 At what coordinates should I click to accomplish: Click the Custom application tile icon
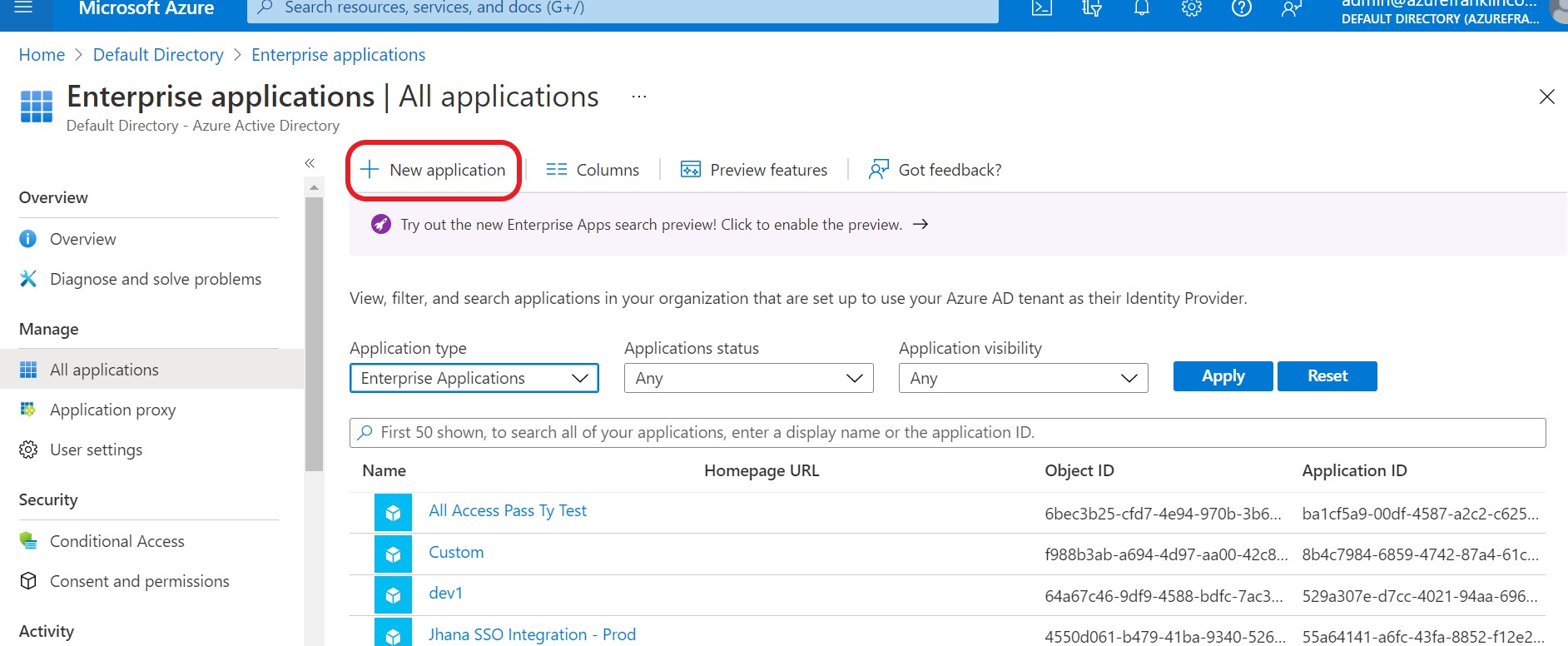tap(393, 554)
